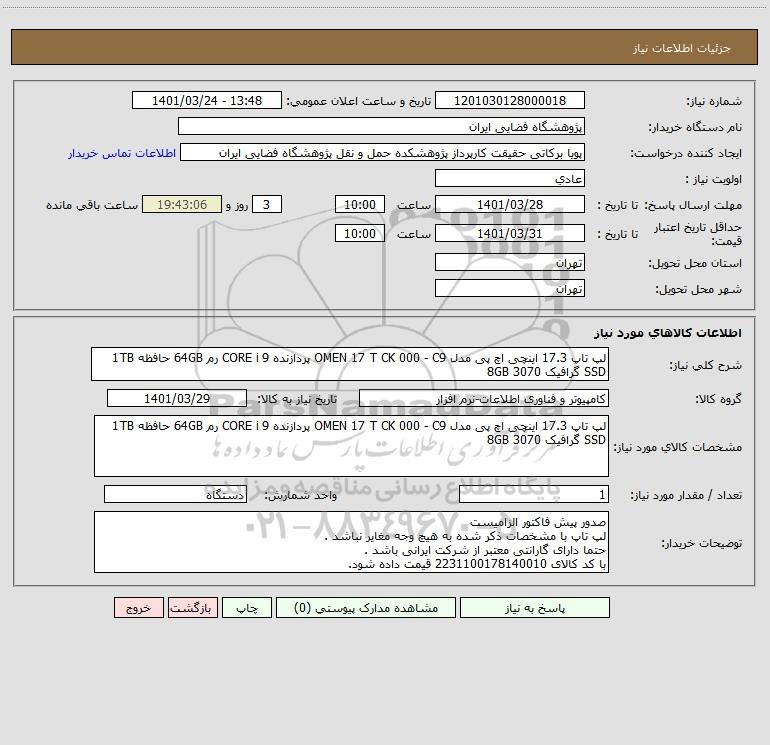Click the need date field 1401/03/29
This screenshot has width=770, height=745.
coord(177,399)
